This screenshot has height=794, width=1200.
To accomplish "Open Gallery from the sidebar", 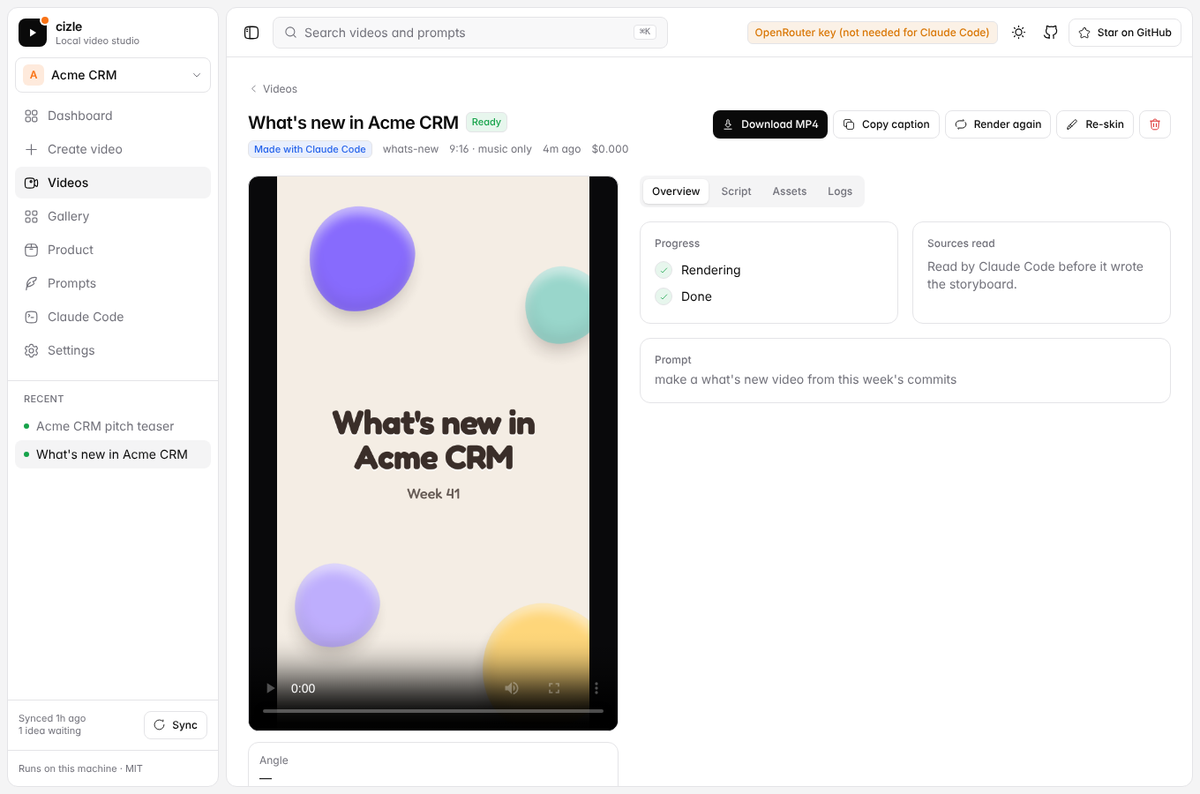I will coord(113,216).
